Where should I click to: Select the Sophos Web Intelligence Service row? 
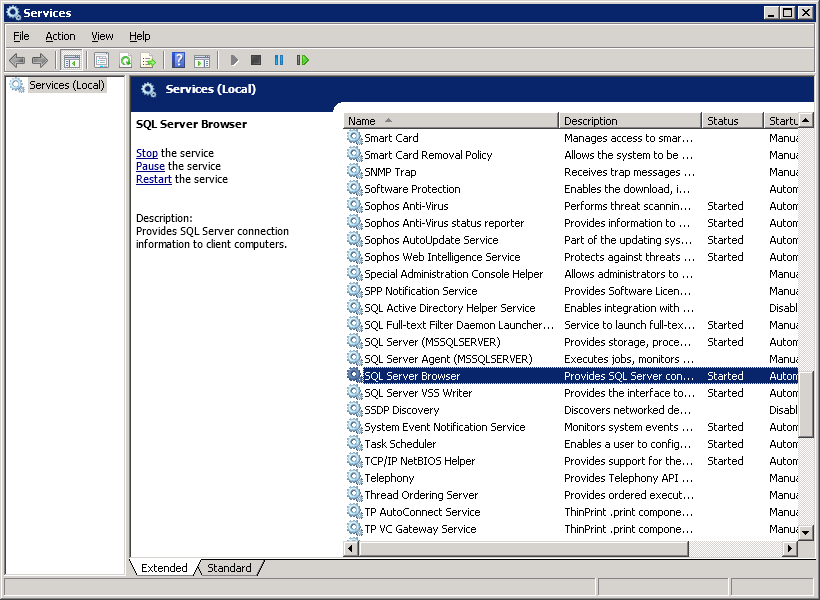click(571, 257)
